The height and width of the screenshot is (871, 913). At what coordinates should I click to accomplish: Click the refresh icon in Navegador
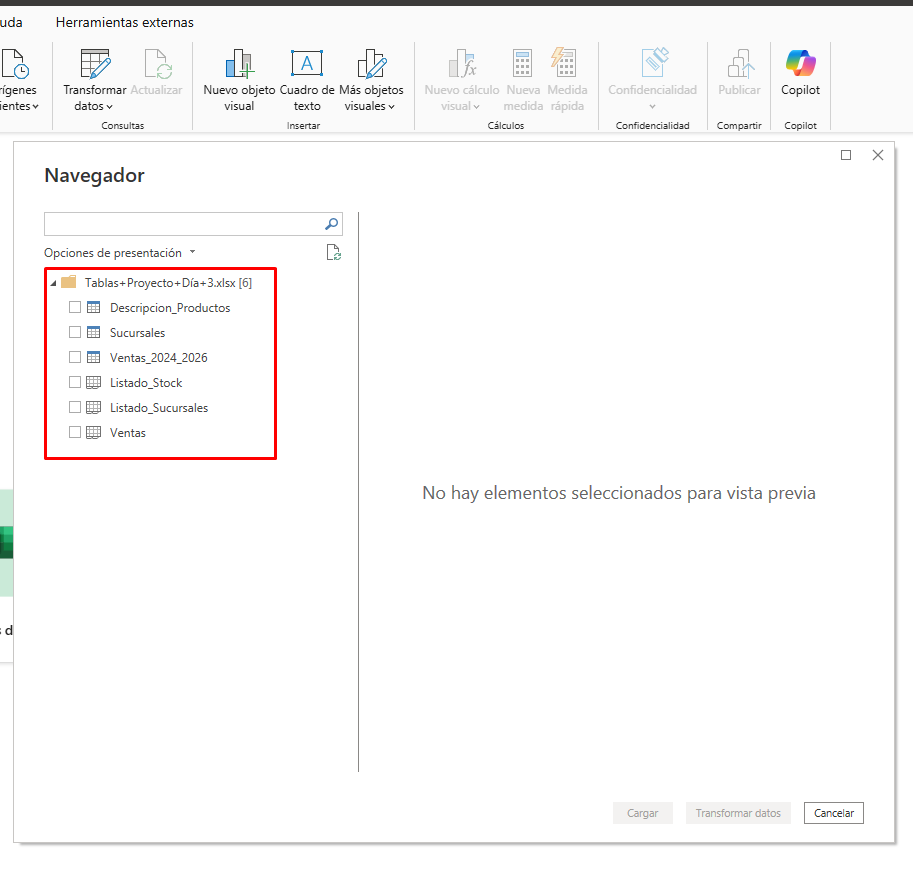tap(334, 253)
